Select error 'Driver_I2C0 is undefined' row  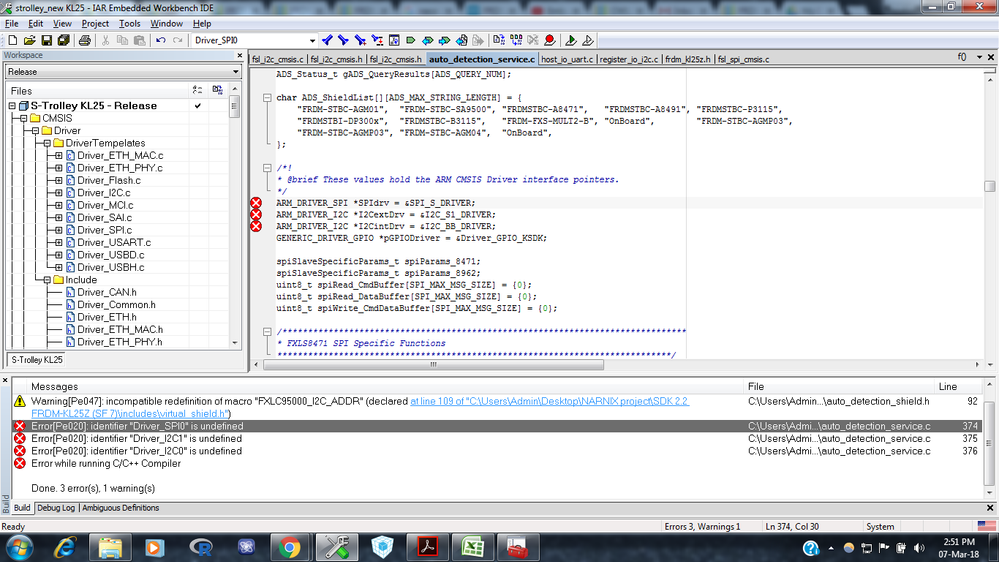[497, 451]
